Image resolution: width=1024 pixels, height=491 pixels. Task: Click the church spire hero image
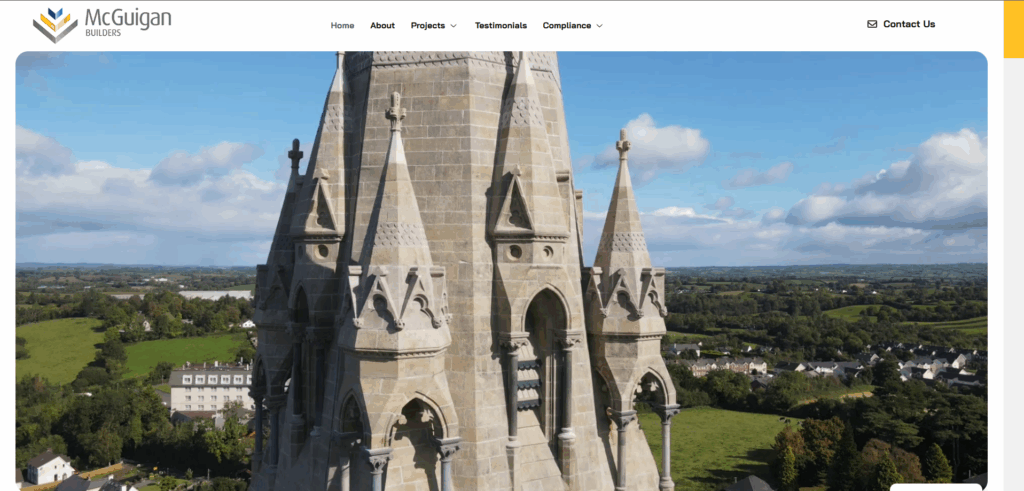tap(501, 271)
